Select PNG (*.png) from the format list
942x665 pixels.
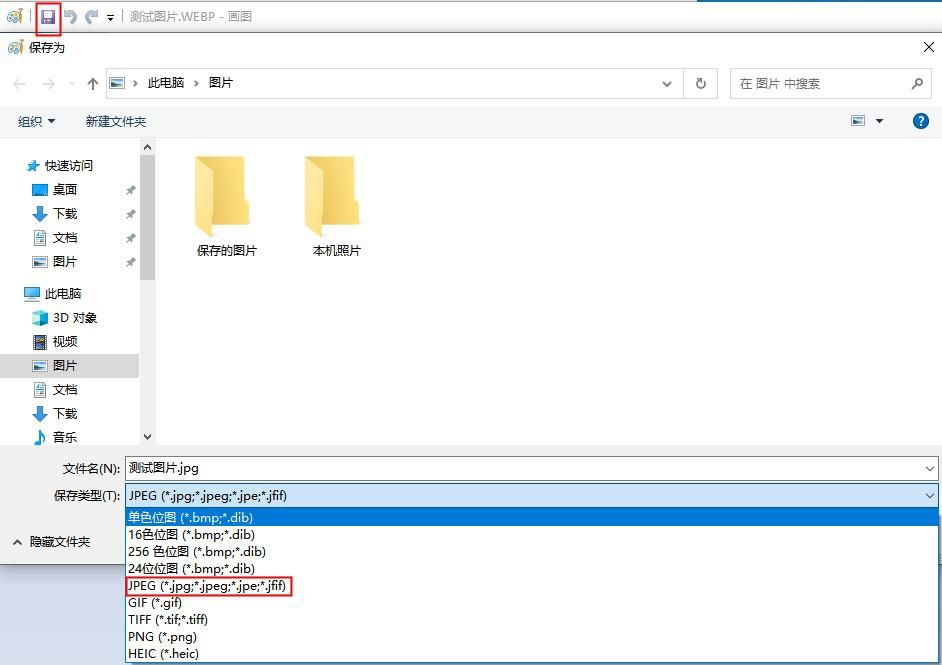[x=163, y=636]
